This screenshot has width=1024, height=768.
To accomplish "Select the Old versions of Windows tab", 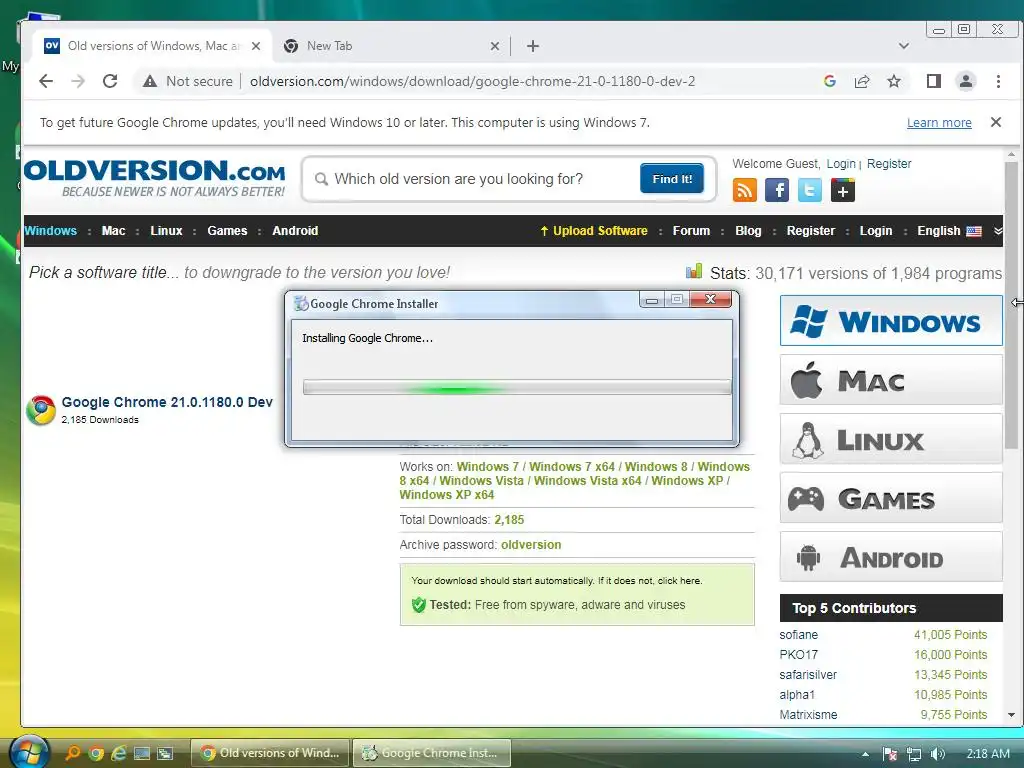I will click(x=152, y=46).
